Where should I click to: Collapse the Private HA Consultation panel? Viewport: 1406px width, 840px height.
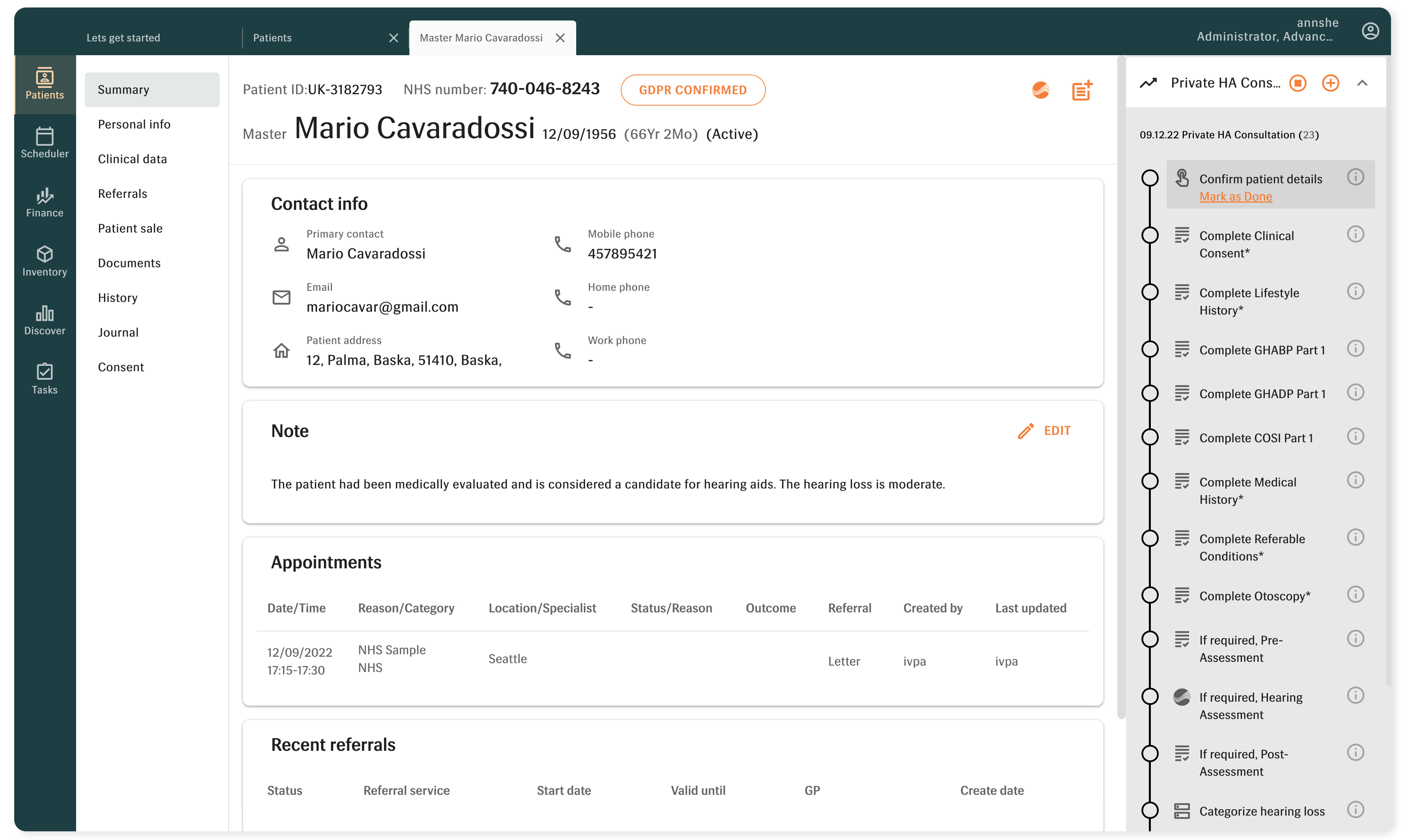pyautogui.click(x=1363, y=83)
